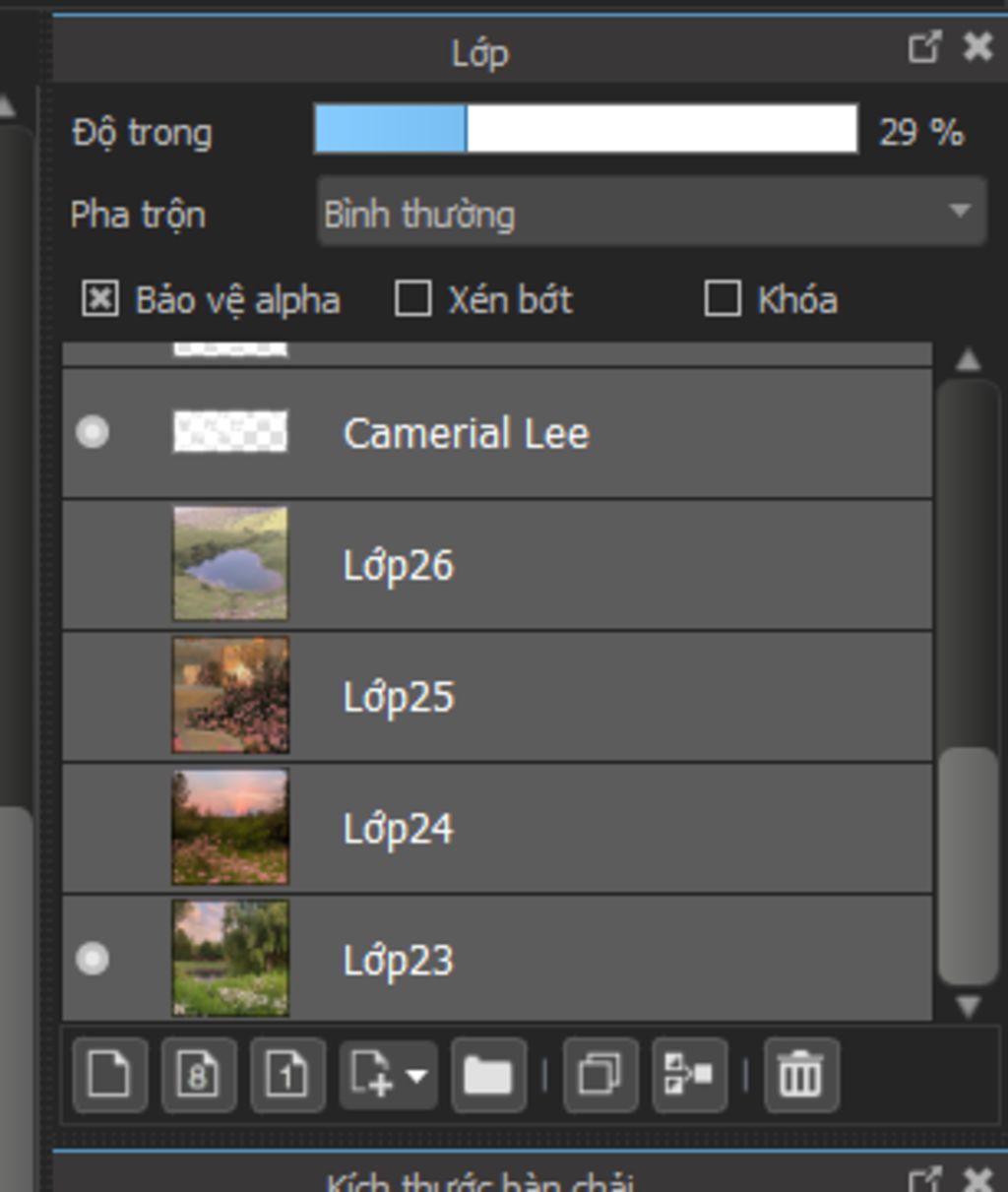Create a new layer folder
This screenshot has height=1192, width=1008.
click(488, 1074)
